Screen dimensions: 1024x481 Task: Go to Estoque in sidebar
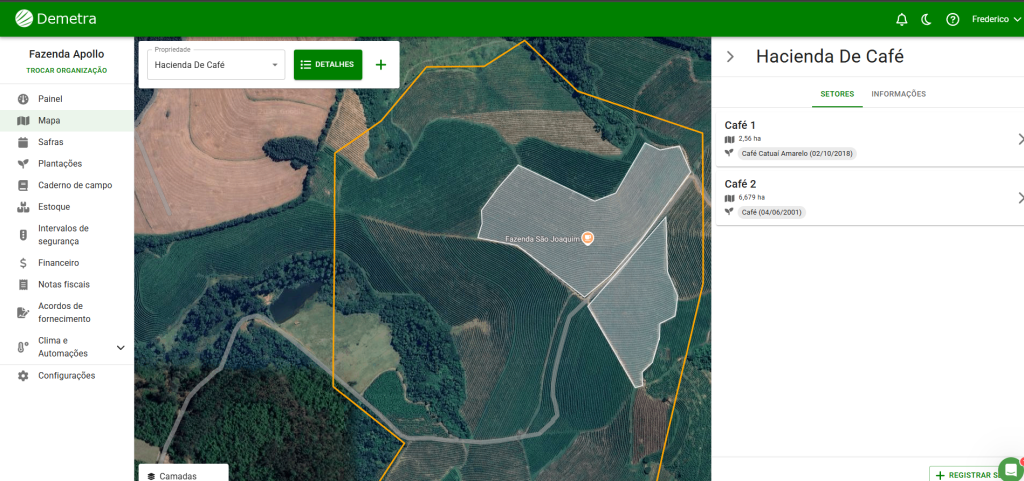pos(53,207)
